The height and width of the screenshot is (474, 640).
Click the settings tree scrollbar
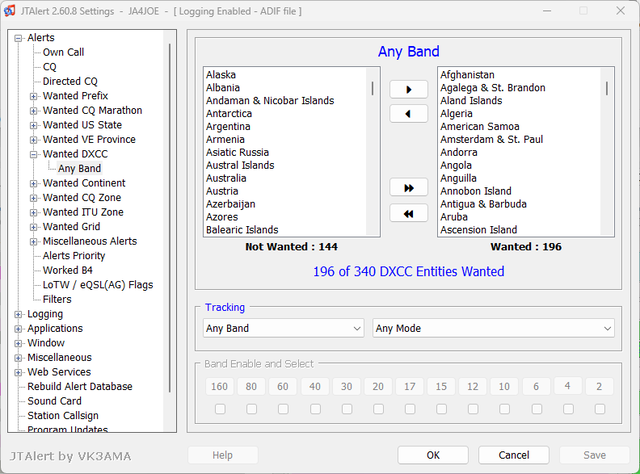coord(169,218)
